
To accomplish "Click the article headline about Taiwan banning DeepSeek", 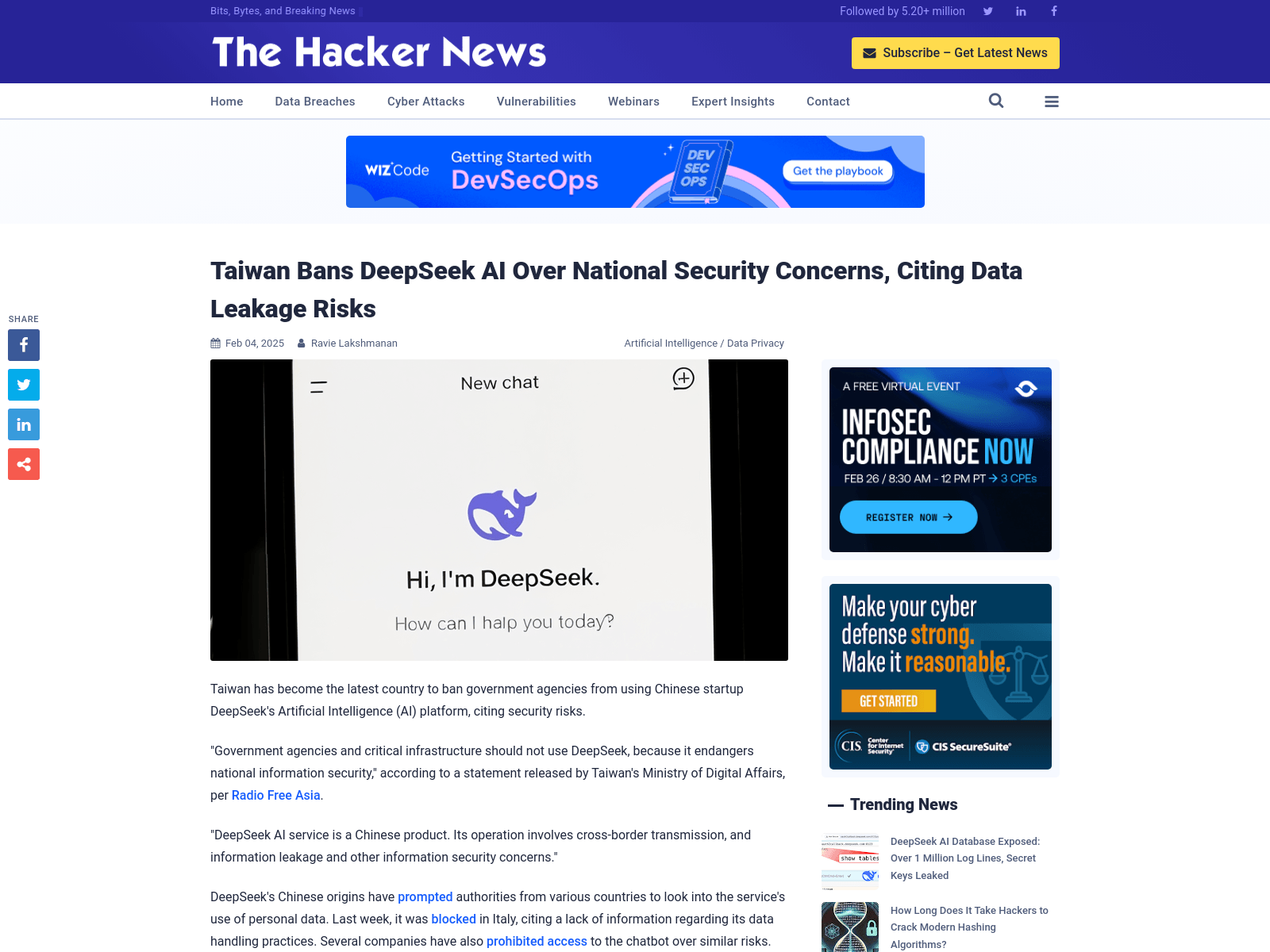I will point(616,290).
